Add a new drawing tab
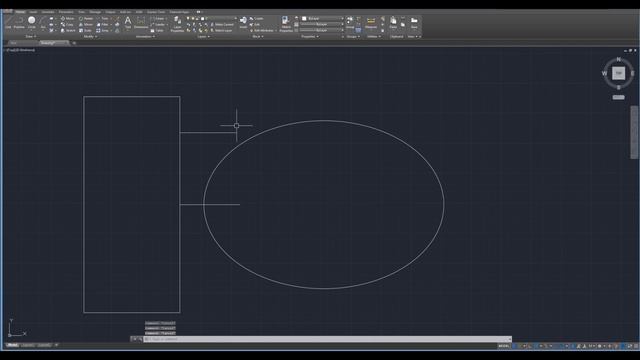 [x=74, y=43]
